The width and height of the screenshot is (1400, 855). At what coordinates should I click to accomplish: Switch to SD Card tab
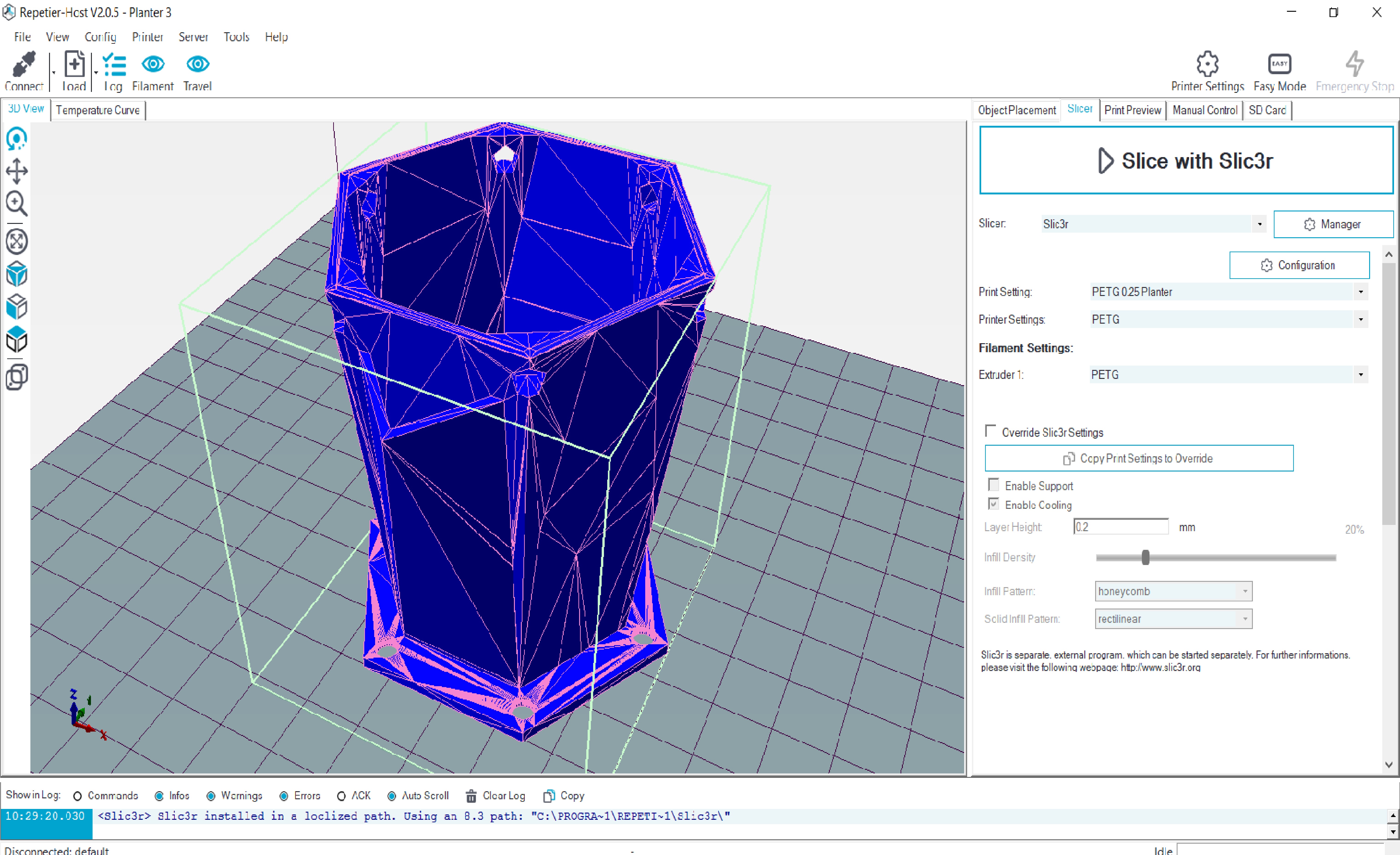point(1267,110)
